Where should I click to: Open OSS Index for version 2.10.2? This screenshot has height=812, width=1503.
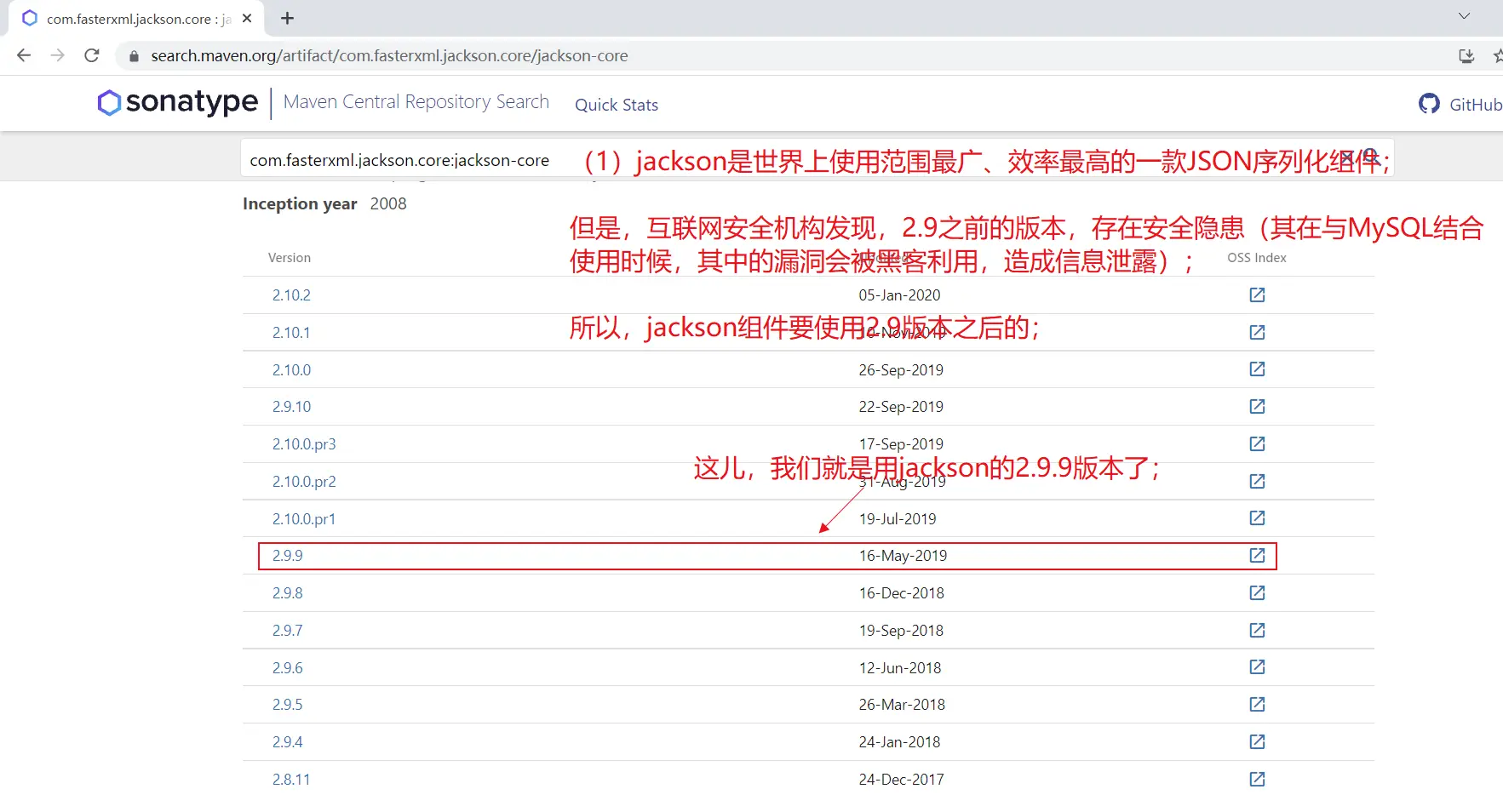point(1257,294)
